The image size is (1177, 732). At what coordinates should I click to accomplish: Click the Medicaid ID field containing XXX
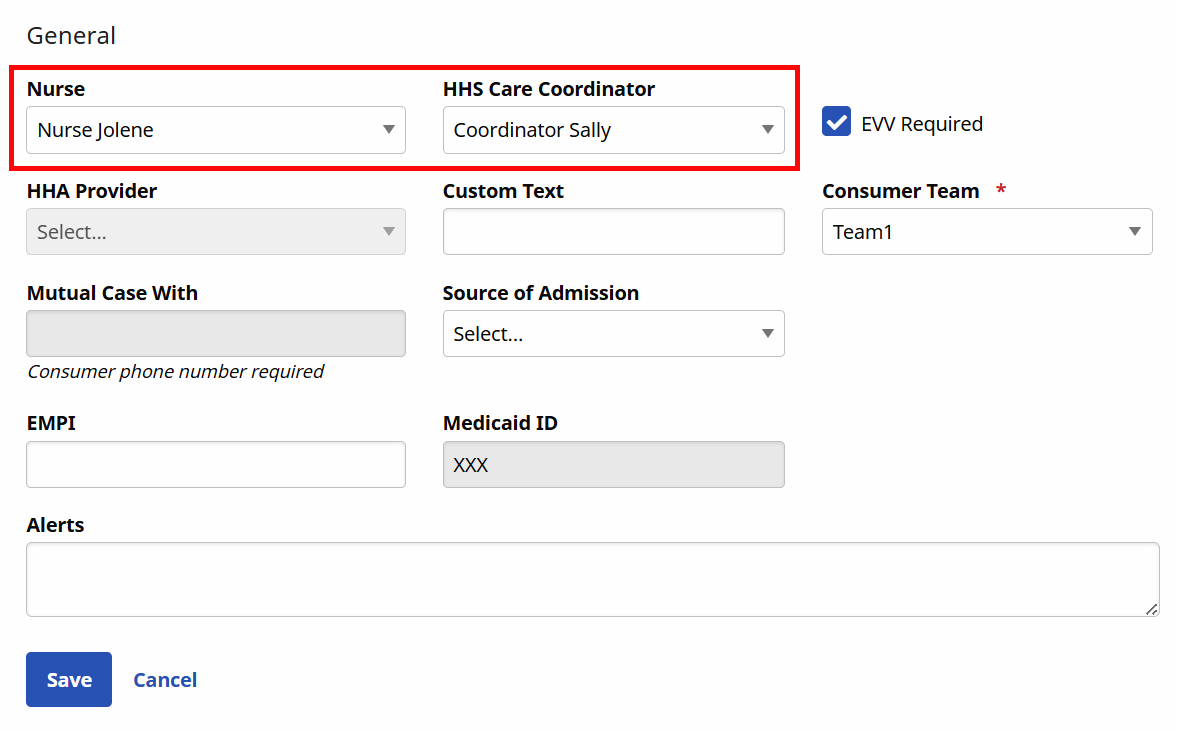pos(613,465)
